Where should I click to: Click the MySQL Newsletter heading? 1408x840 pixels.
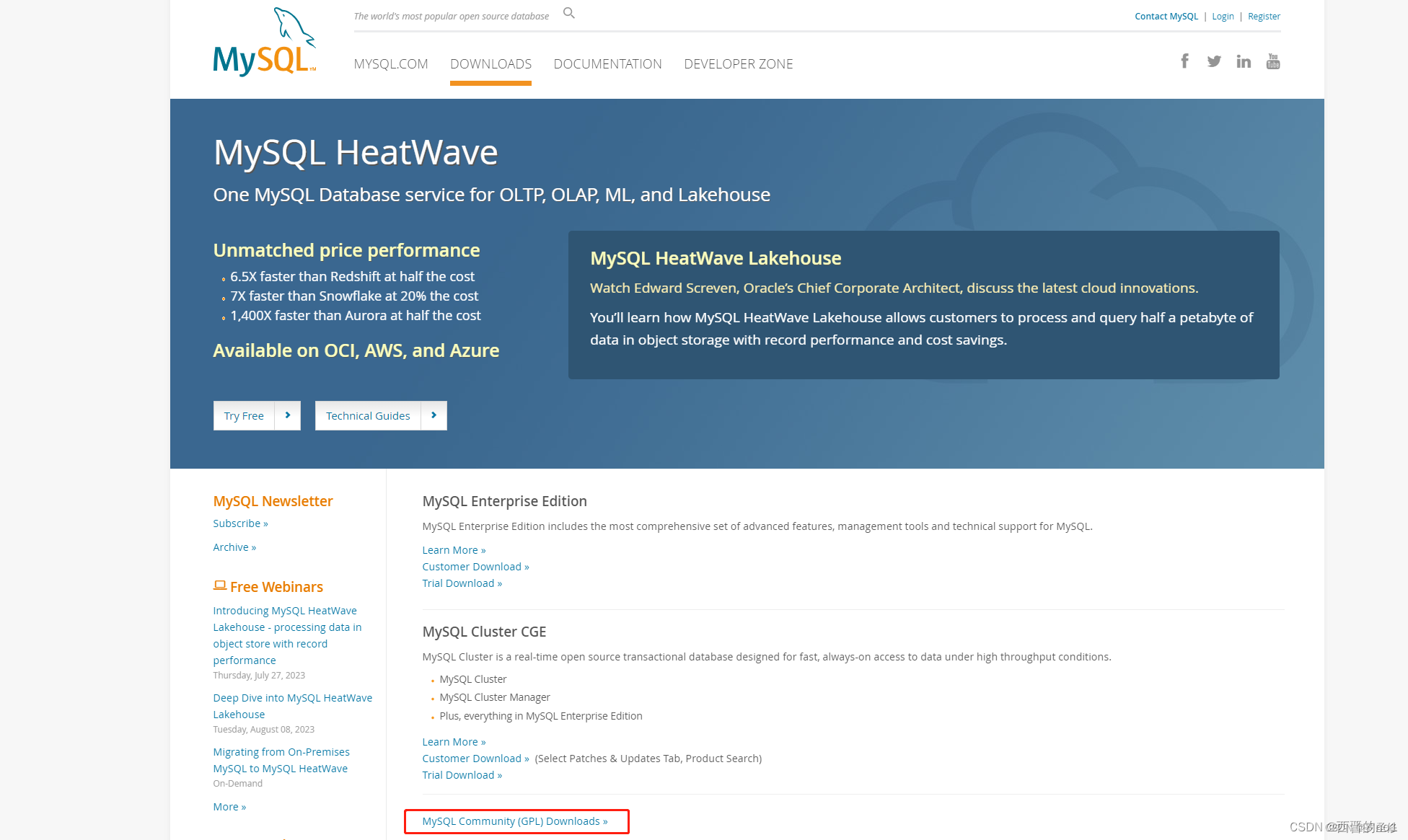tap(273, 501)
